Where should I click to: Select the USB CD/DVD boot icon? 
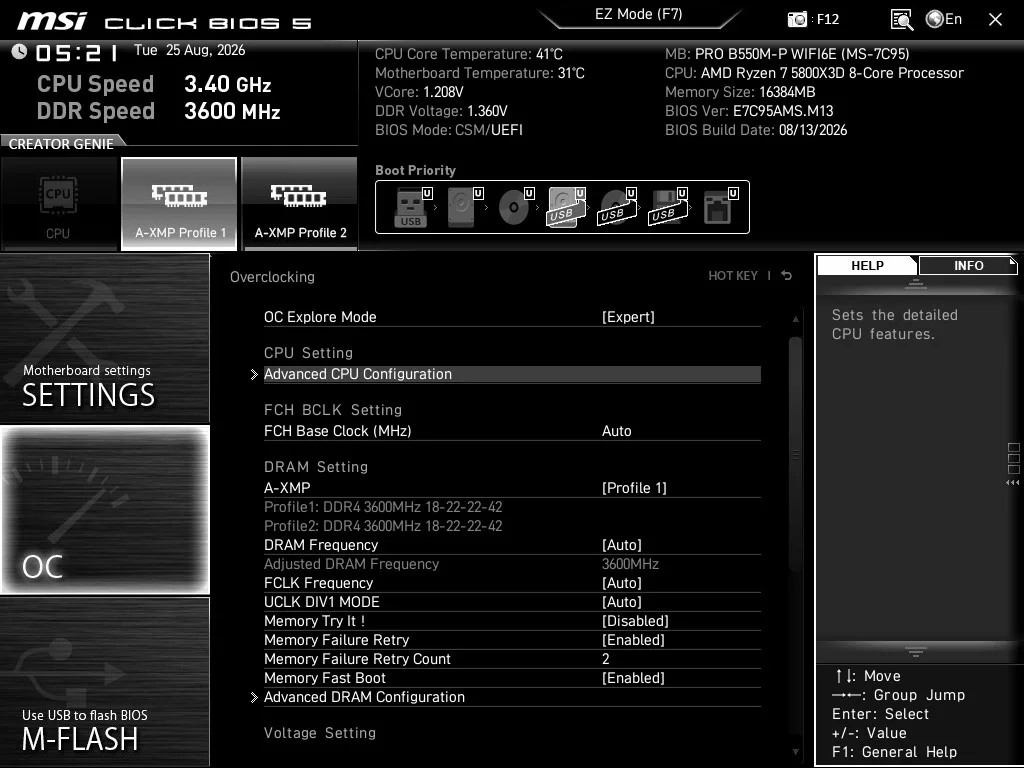point(616,207)
